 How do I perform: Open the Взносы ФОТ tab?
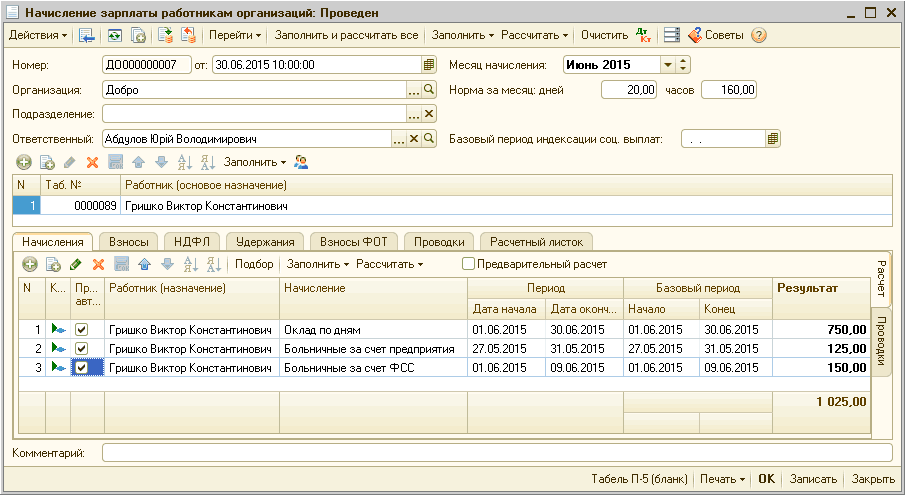click(354, 242)
